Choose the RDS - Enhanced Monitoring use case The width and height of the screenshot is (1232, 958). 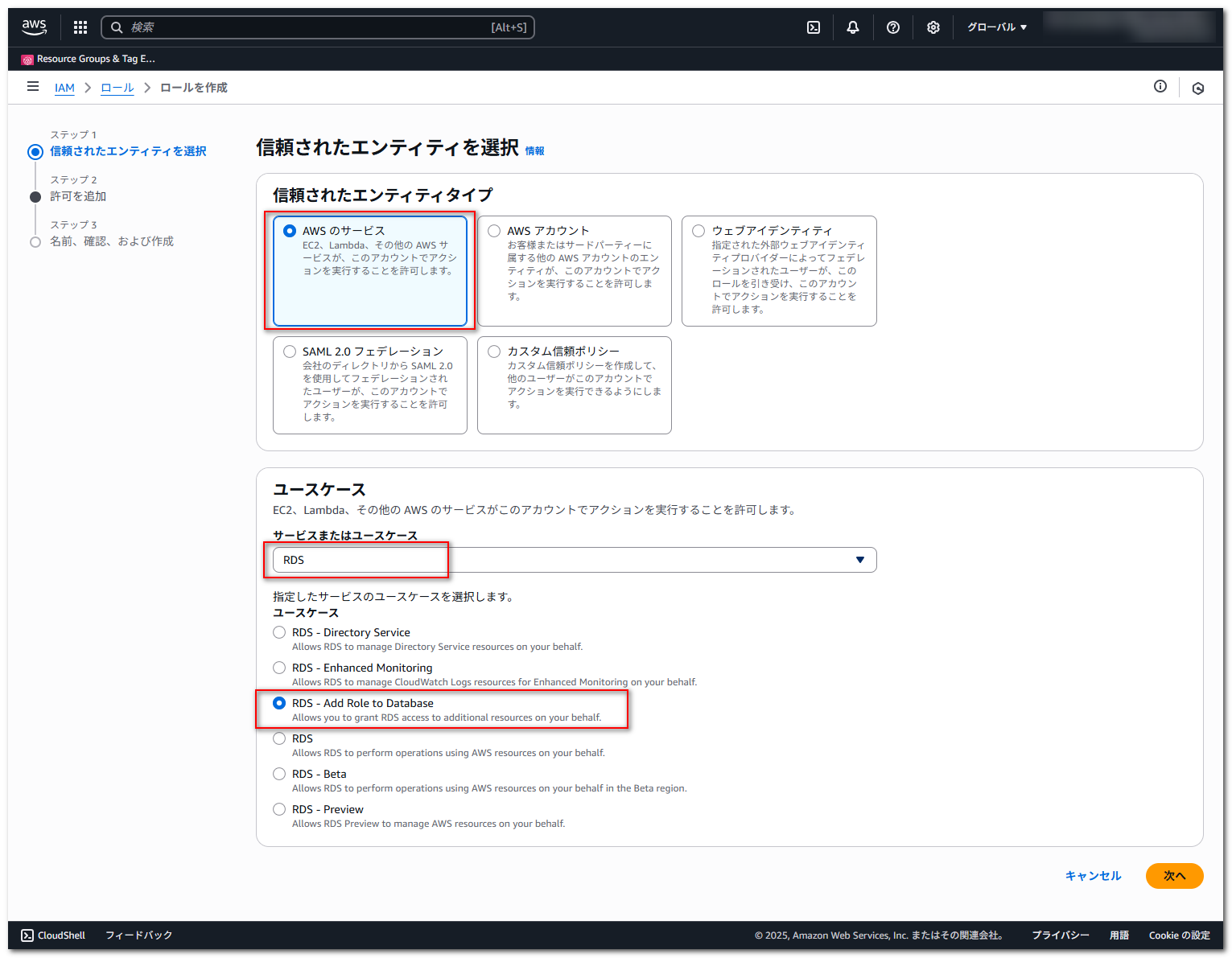point(279,668)
